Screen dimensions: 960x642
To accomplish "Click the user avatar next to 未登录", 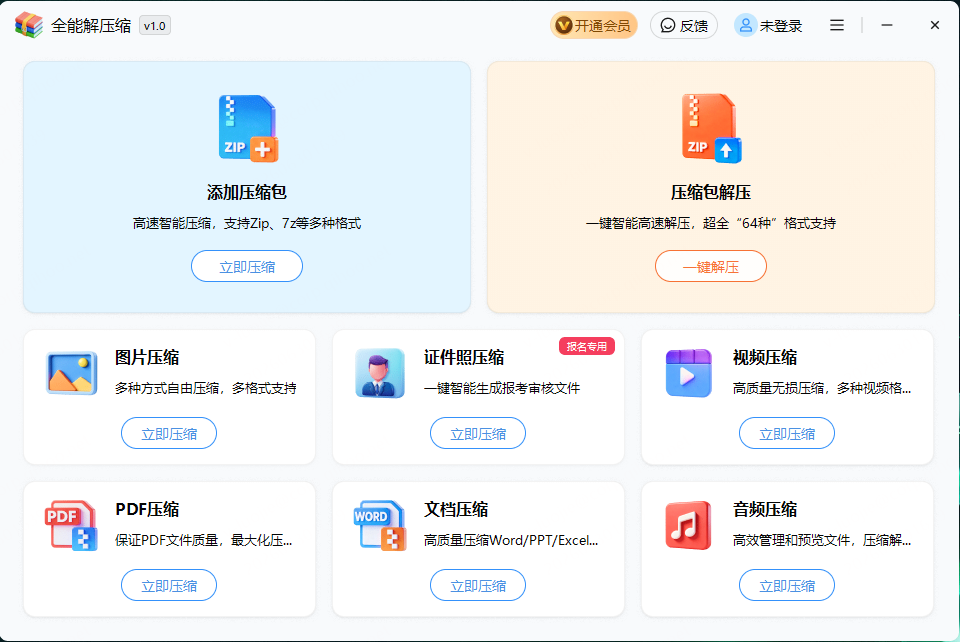I will tap(746, 25).
